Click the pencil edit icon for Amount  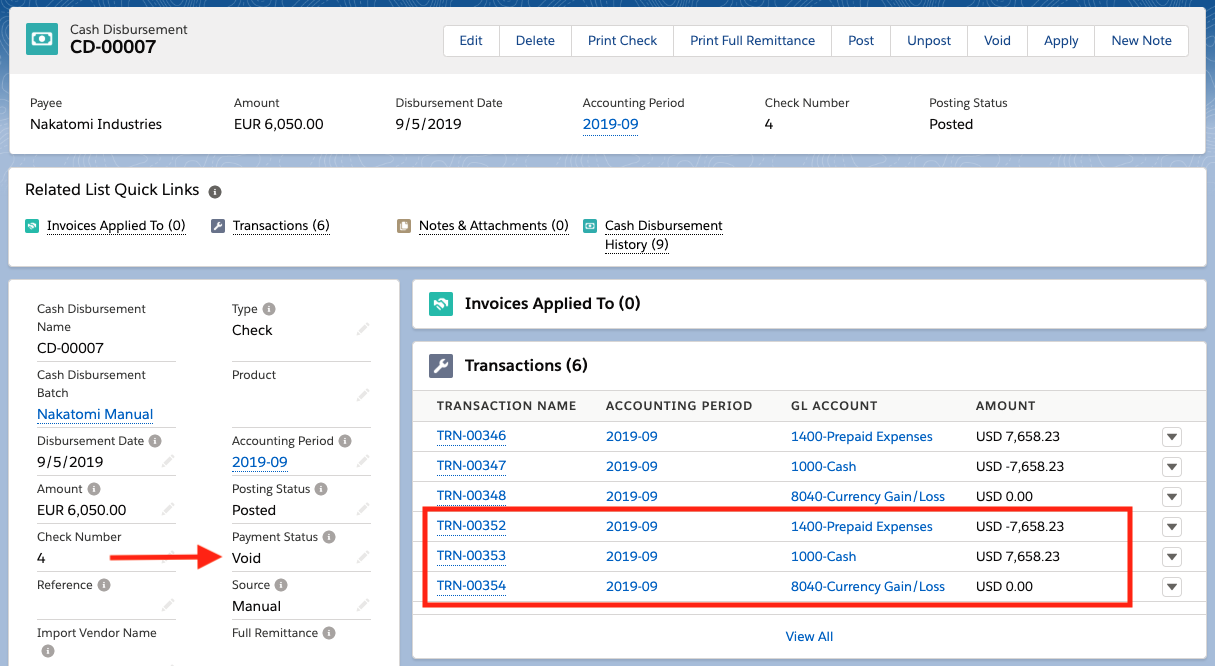pos(168,508)
